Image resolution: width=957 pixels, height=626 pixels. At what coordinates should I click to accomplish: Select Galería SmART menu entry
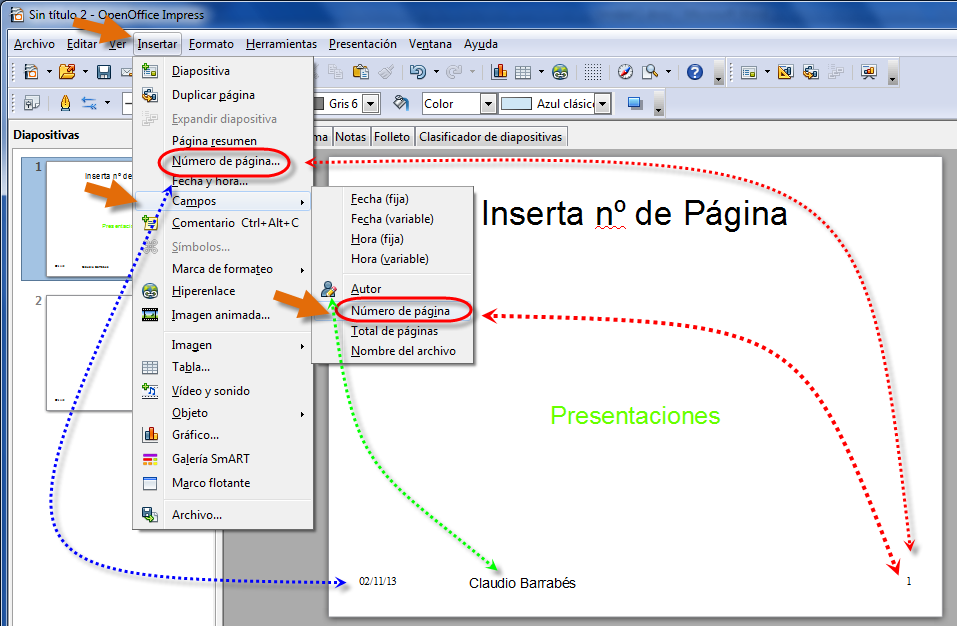[211, 459]
